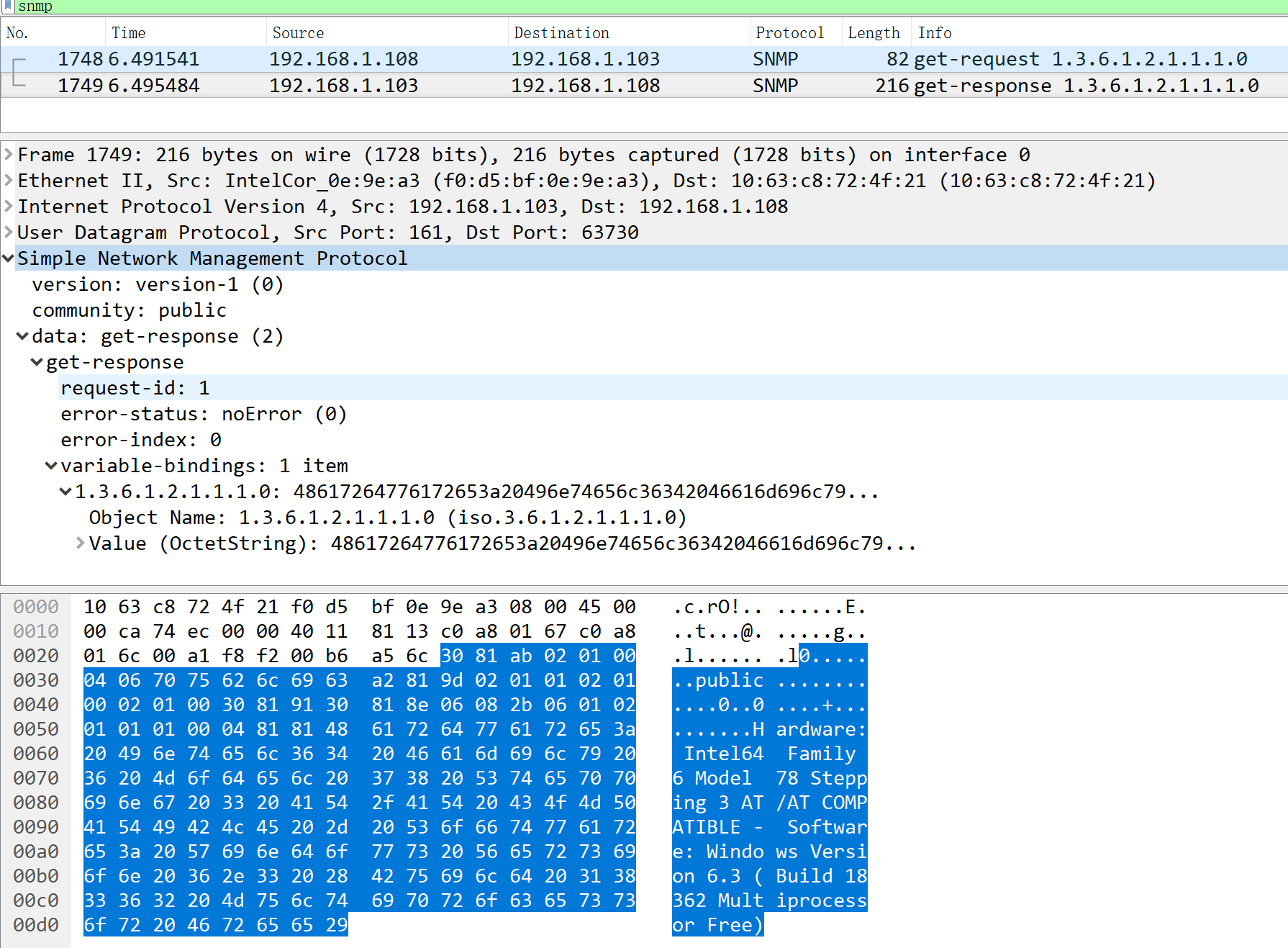1288x948 pixels.
Task: Expand the Frame 1749 details arrow
Action: click(x=8, y=155)
